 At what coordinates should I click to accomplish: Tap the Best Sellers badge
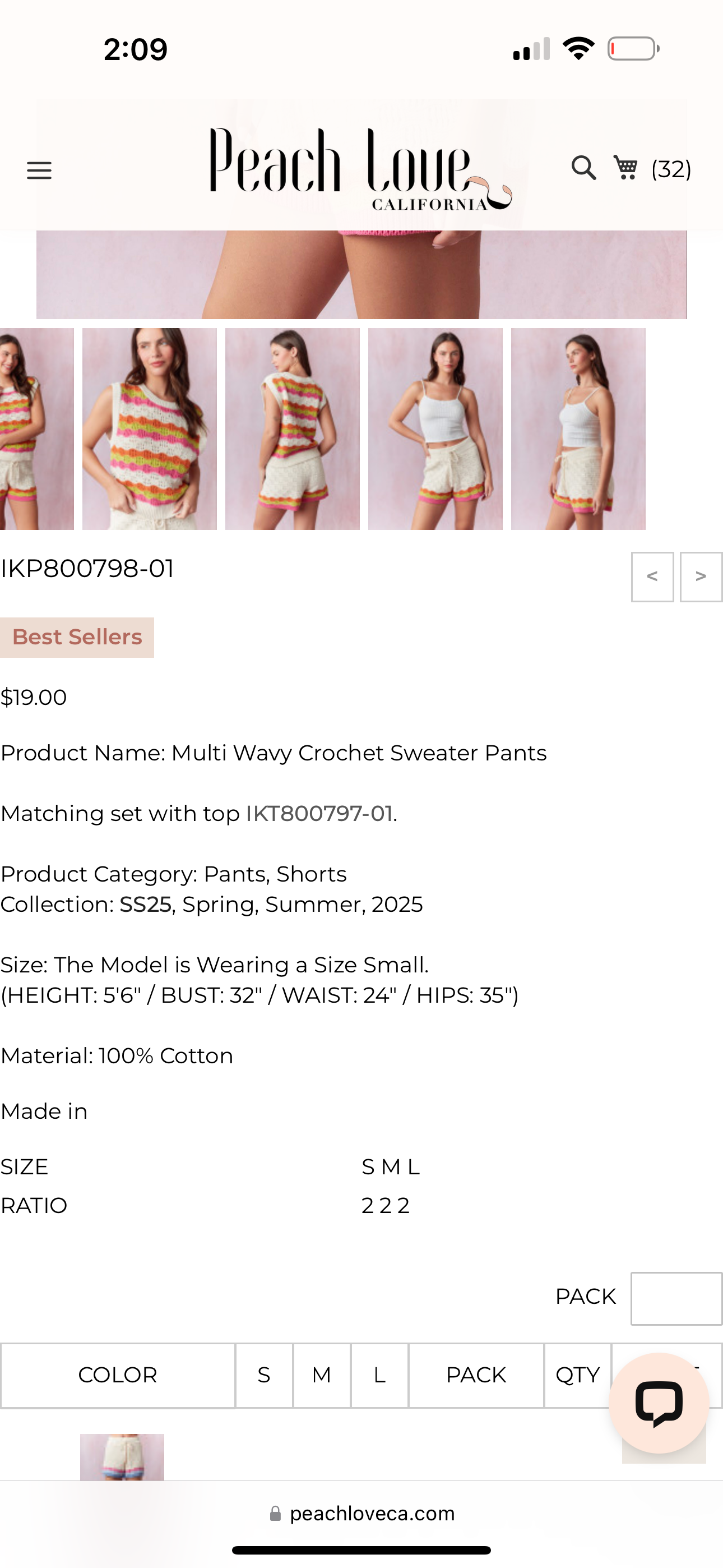point(77,637)
